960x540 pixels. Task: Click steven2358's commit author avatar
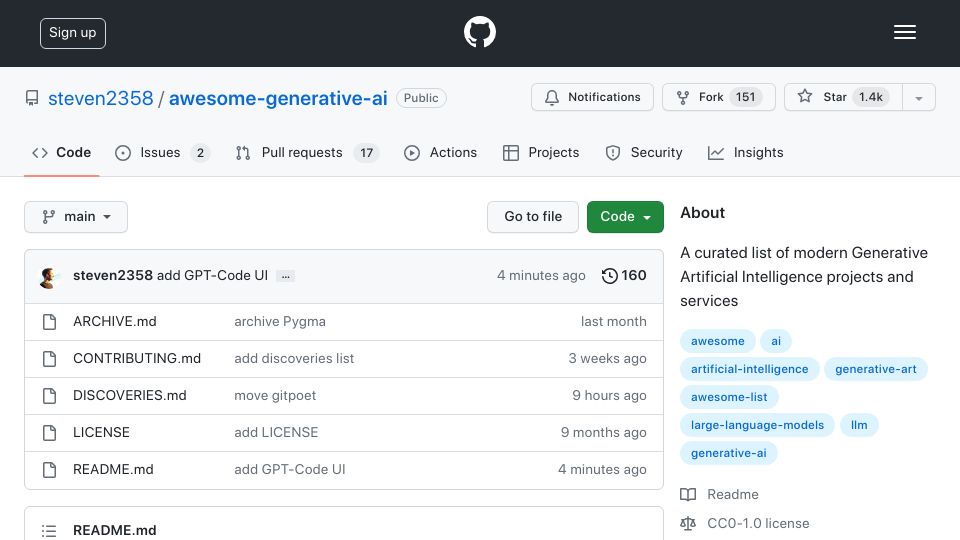(48, 277)
